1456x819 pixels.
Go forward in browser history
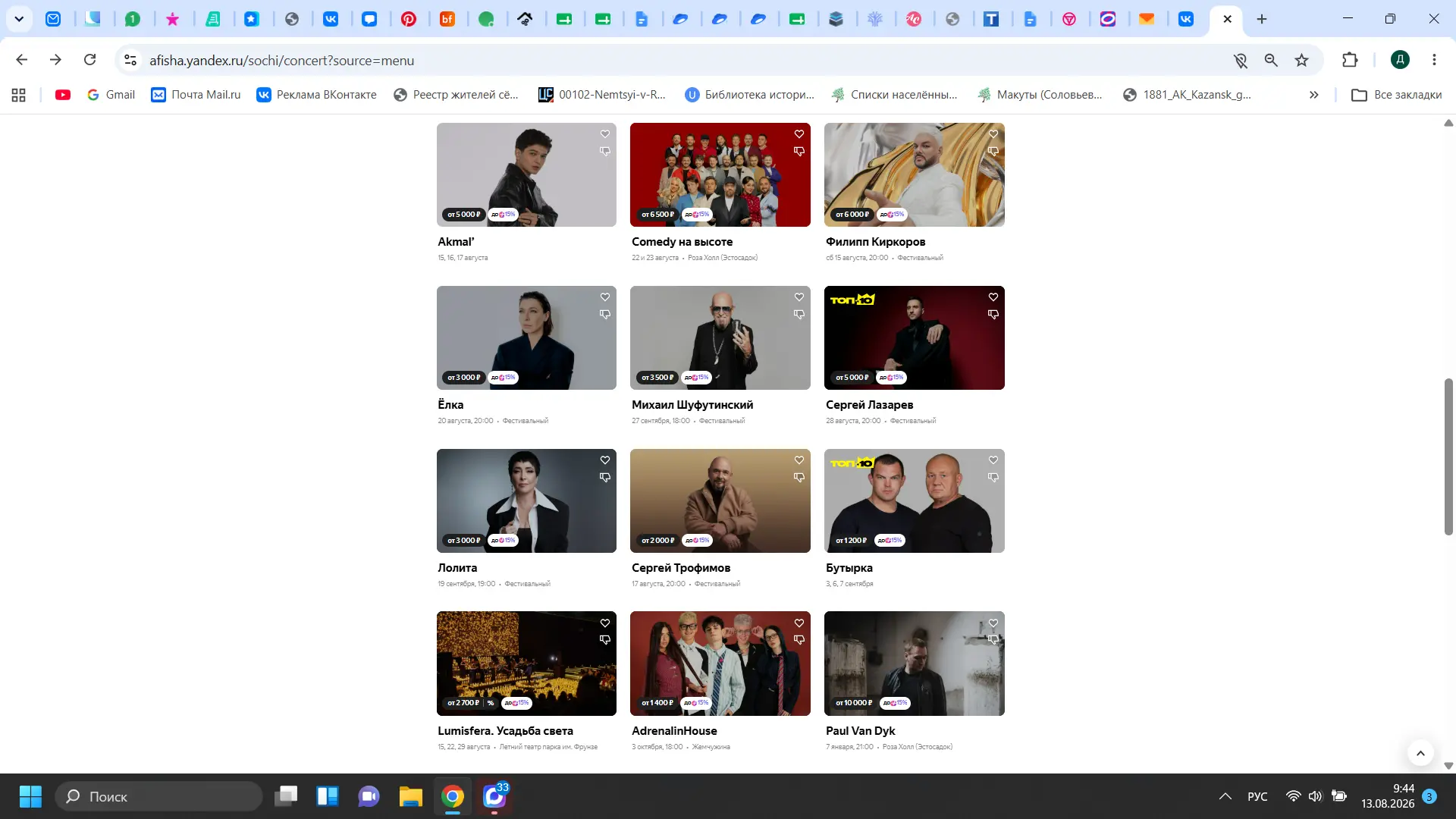55,60
